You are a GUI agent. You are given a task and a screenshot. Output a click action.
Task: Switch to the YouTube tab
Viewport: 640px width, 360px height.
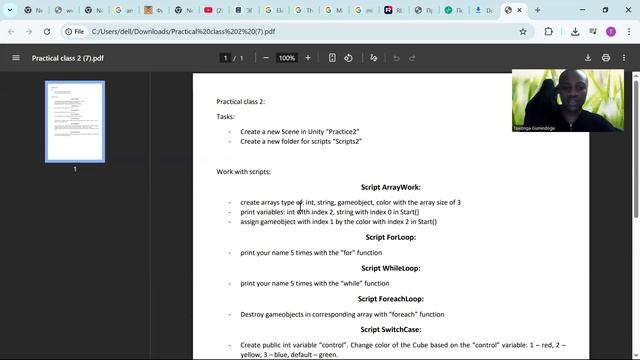213,10
